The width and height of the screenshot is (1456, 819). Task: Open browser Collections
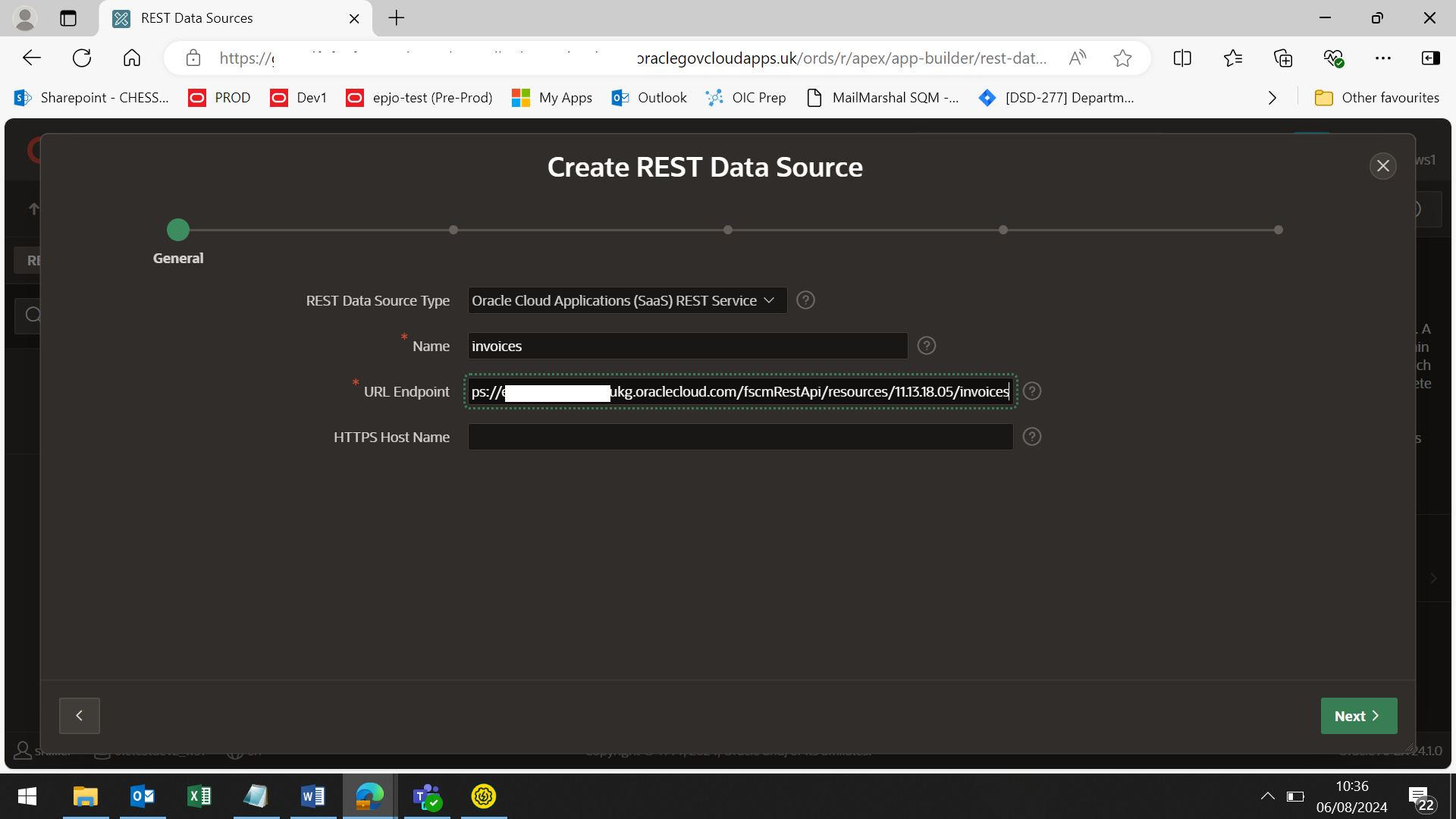pyautogui.click(x=1283, y=58)
